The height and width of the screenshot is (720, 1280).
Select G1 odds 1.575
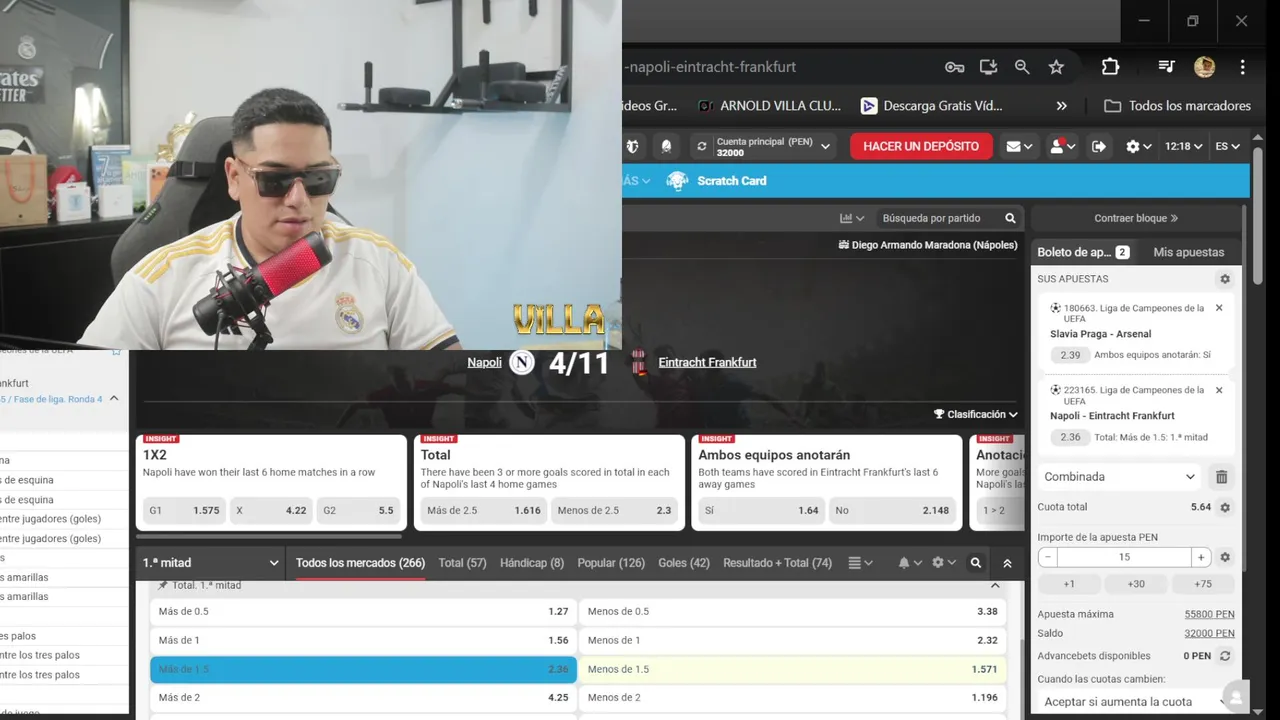click(x=184, y=510)
